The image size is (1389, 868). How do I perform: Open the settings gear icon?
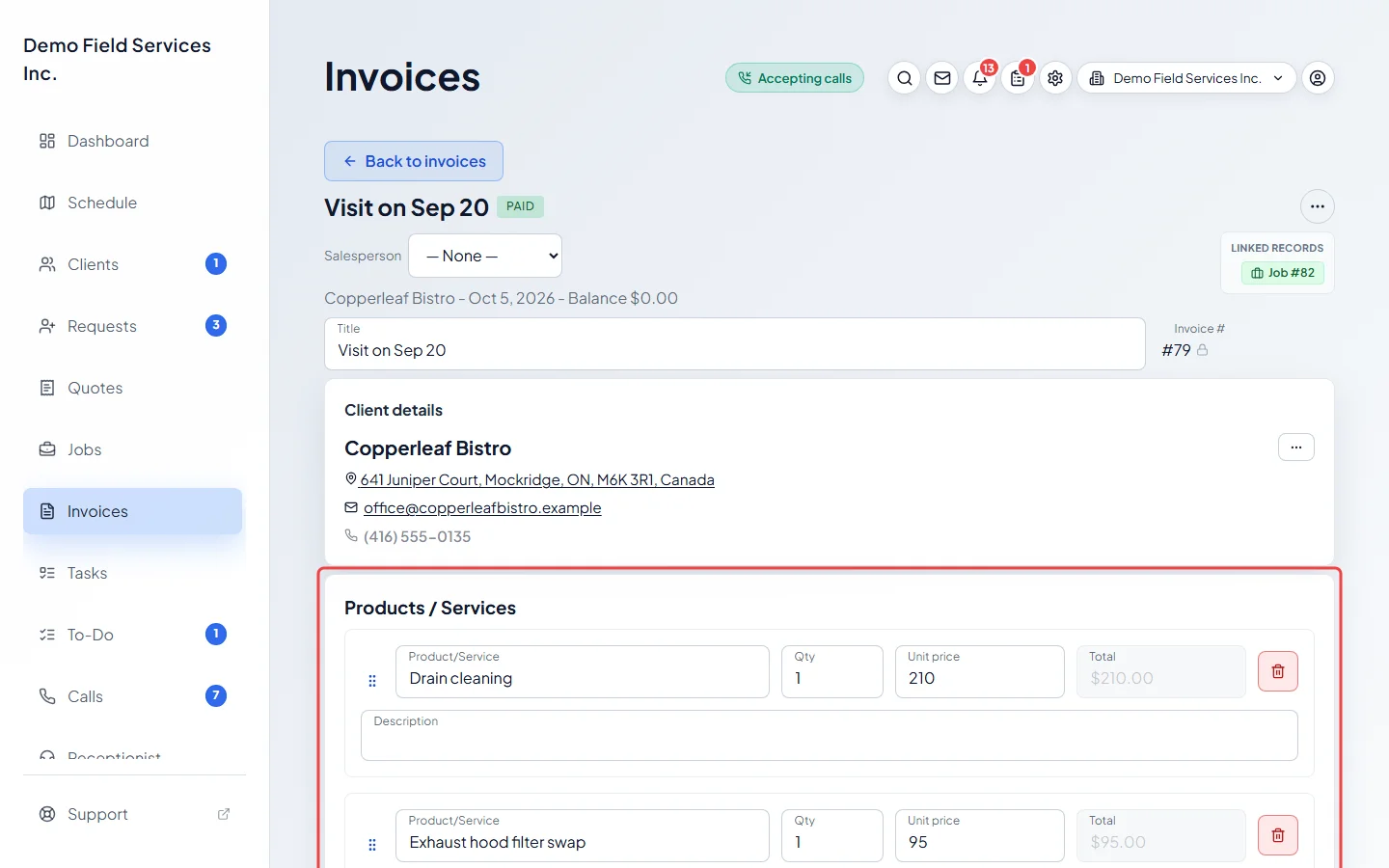pyautogui.click(x=1055, y=78)
